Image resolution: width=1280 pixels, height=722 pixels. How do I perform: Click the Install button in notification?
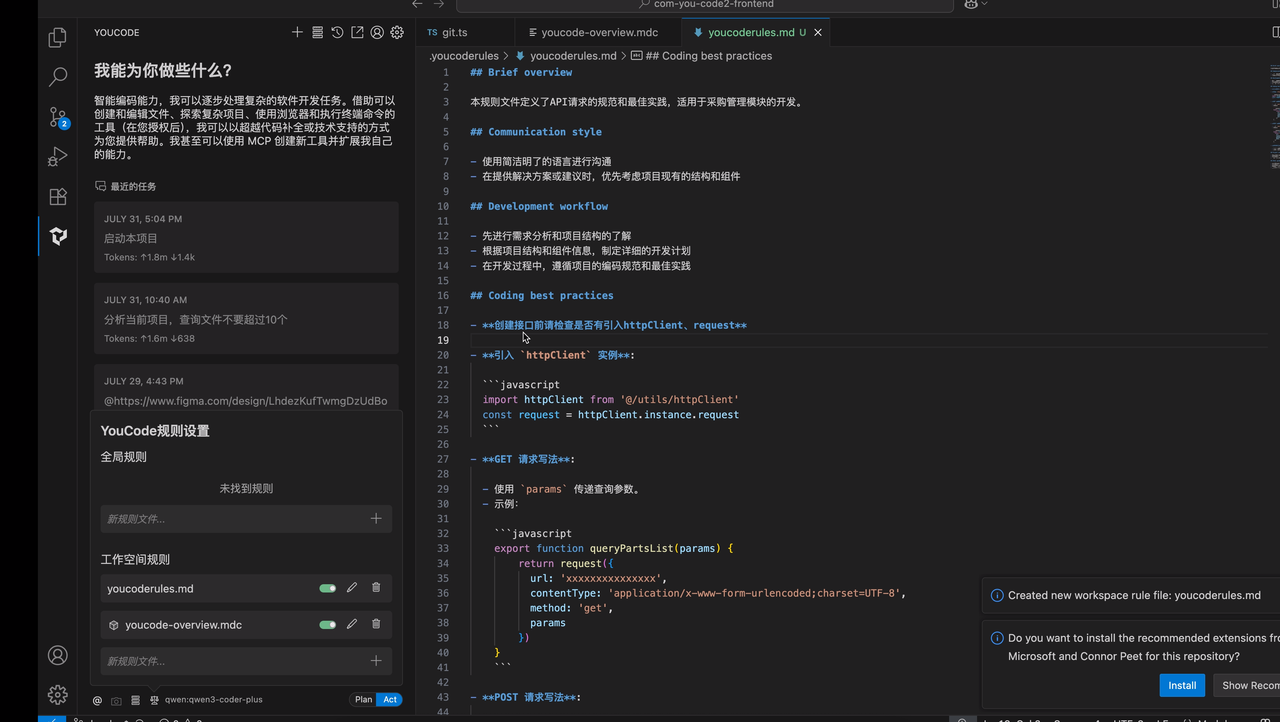[1182, 686]
